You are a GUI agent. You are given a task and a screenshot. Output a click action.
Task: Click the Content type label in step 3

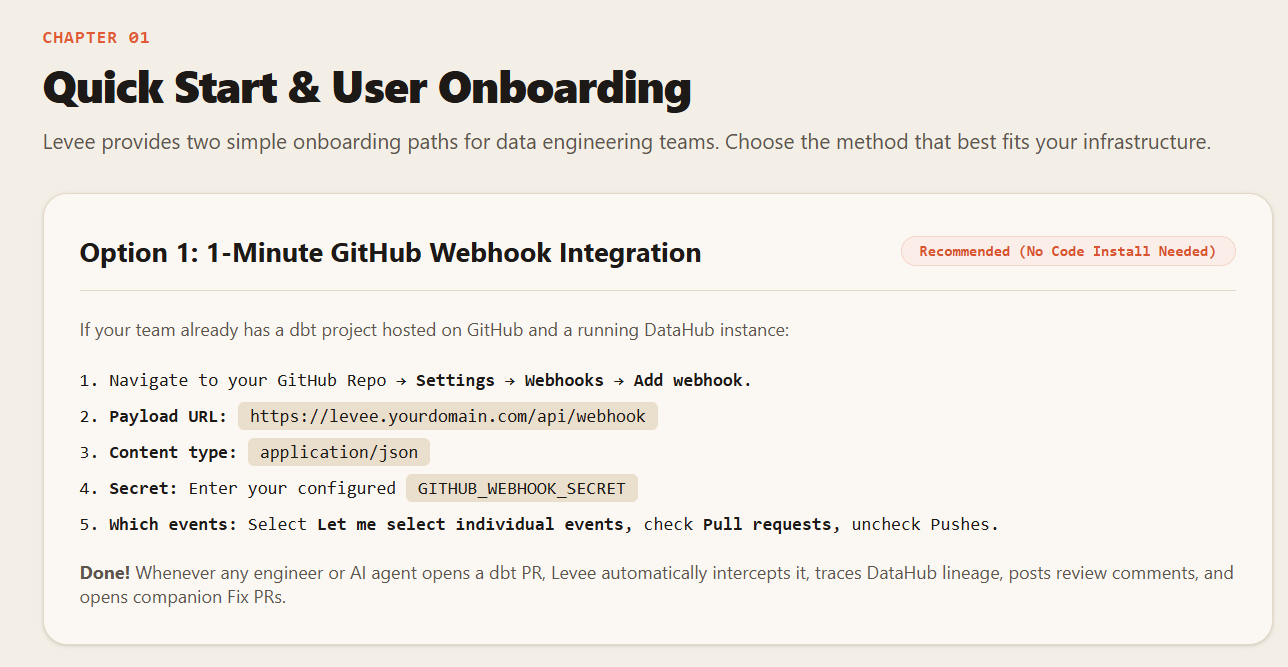click(x=173, y=452)
